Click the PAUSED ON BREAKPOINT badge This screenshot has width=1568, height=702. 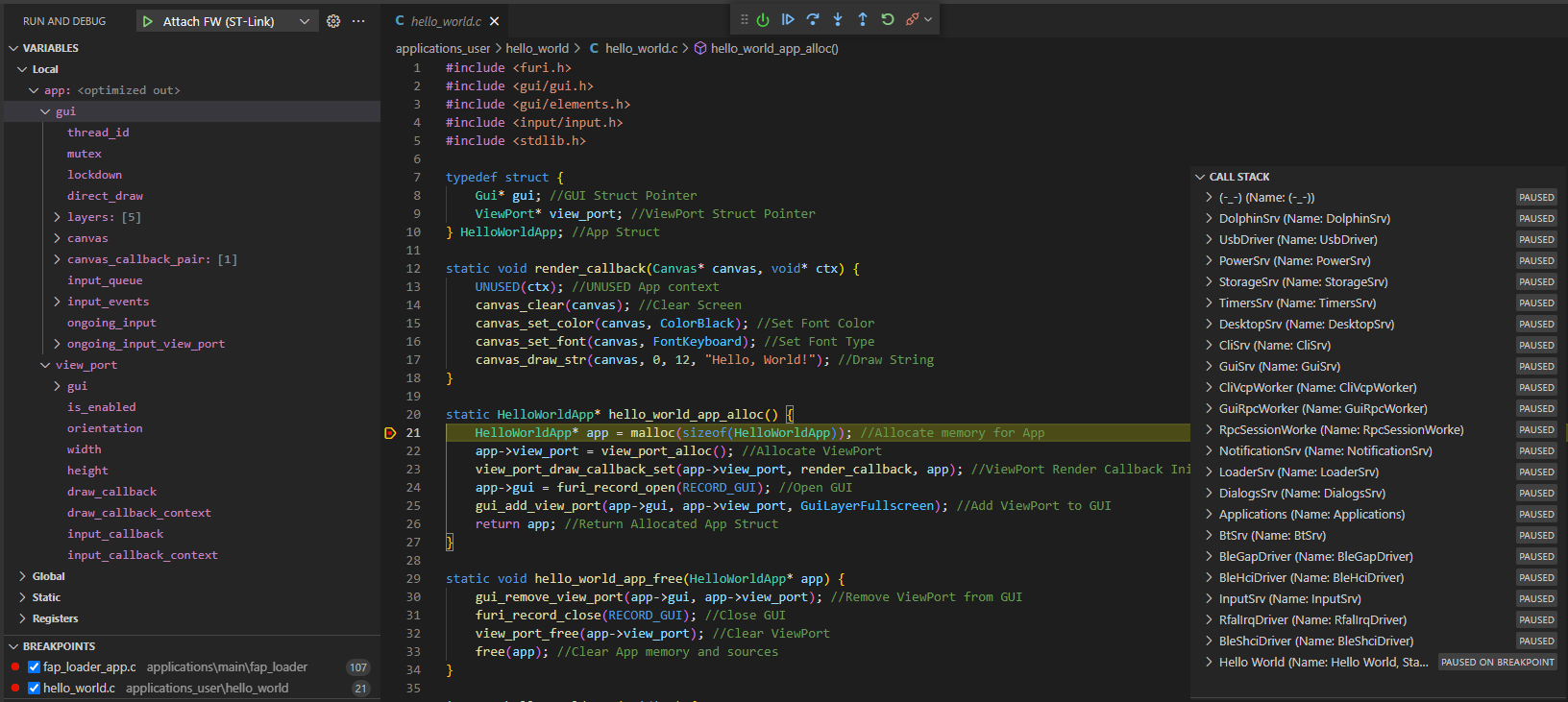click(x=1497, y=663)
